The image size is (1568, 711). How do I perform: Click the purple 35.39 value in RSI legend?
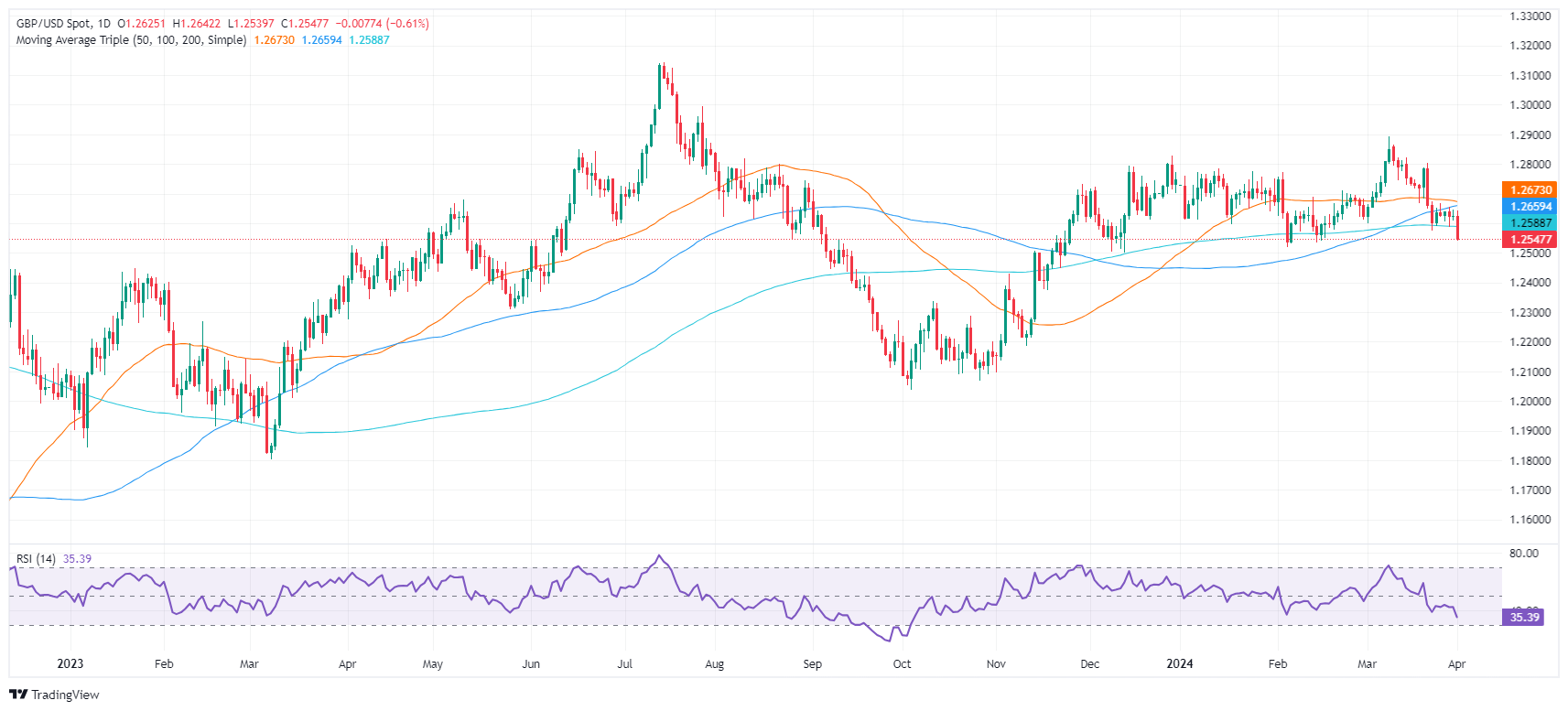[x=77, y=558]
